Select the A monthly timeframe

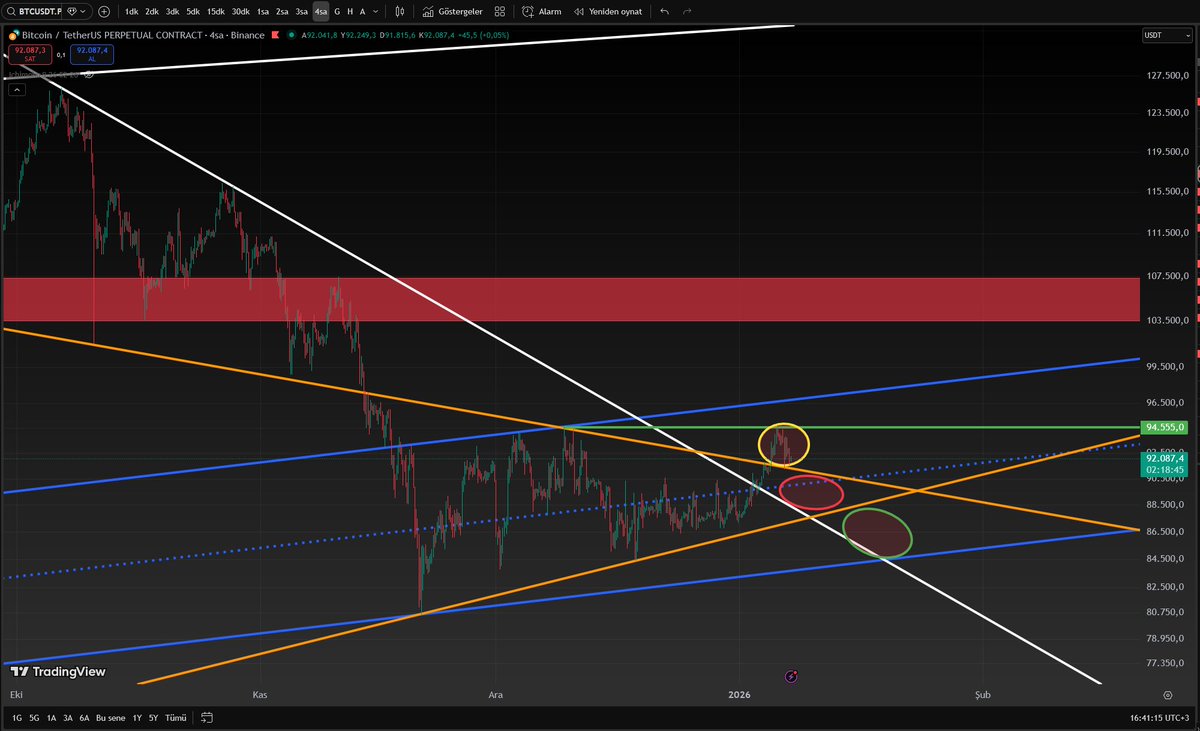pyautogui.click(x=362, y=12)
